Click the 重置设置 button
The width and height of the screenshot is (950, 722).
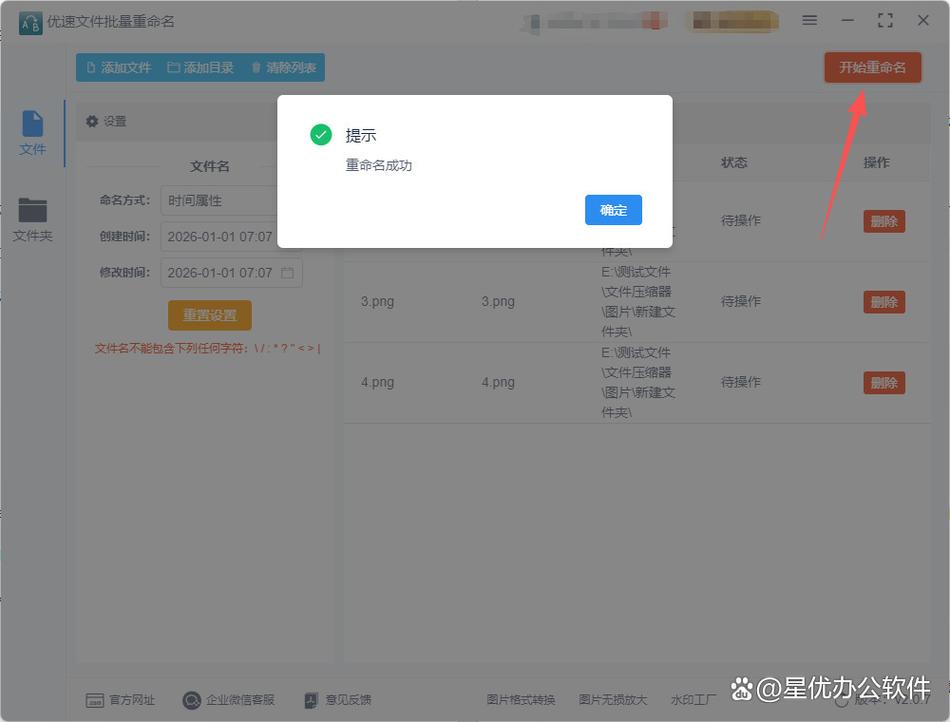pyautogui.click(x=210, y=315)
